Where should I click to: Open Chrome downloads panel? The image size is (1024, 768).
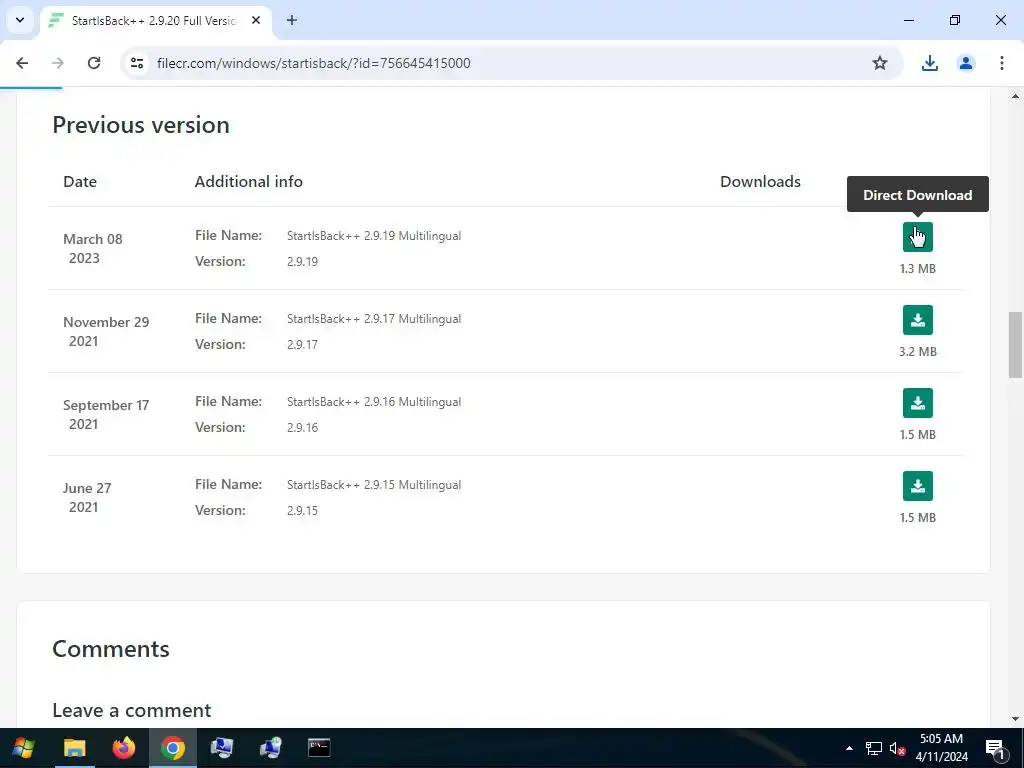[929, 63]
